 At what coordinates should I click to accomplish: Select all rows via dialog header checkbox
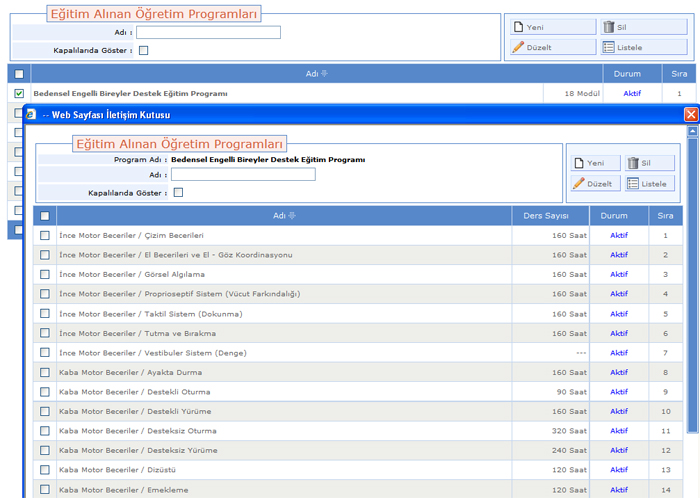[x=44, y=215]
